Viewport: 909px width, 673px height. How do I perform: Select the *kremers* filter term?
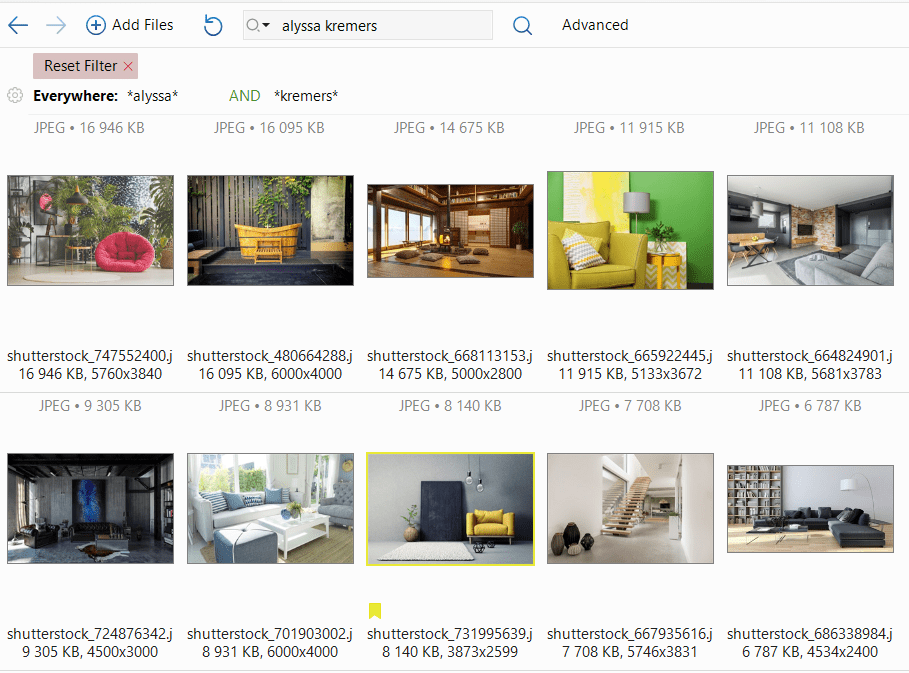pos(306,96)
